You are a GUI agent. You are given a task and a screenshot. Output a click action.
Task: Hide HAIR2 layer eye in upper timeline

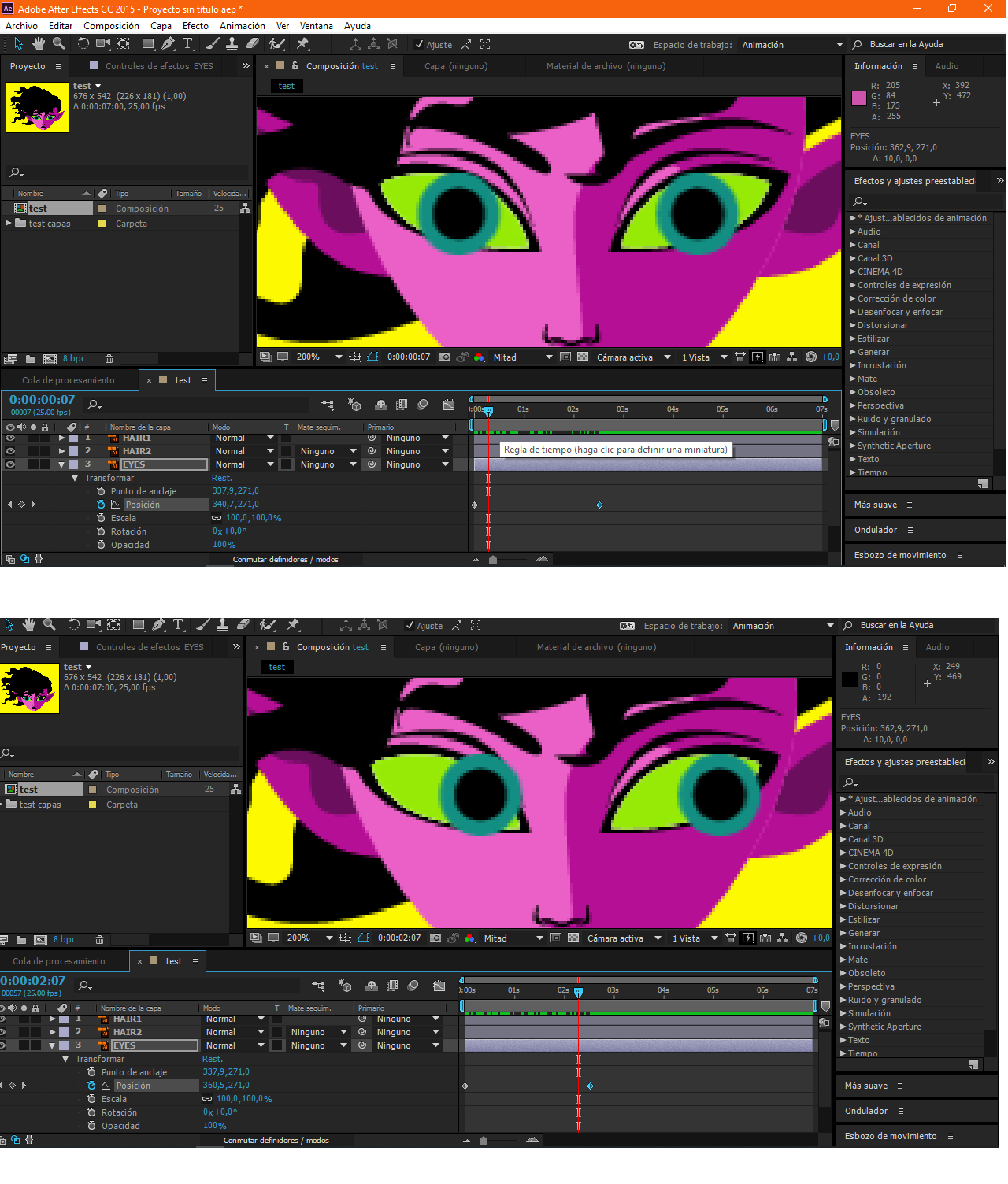click(x=10, y=451)
